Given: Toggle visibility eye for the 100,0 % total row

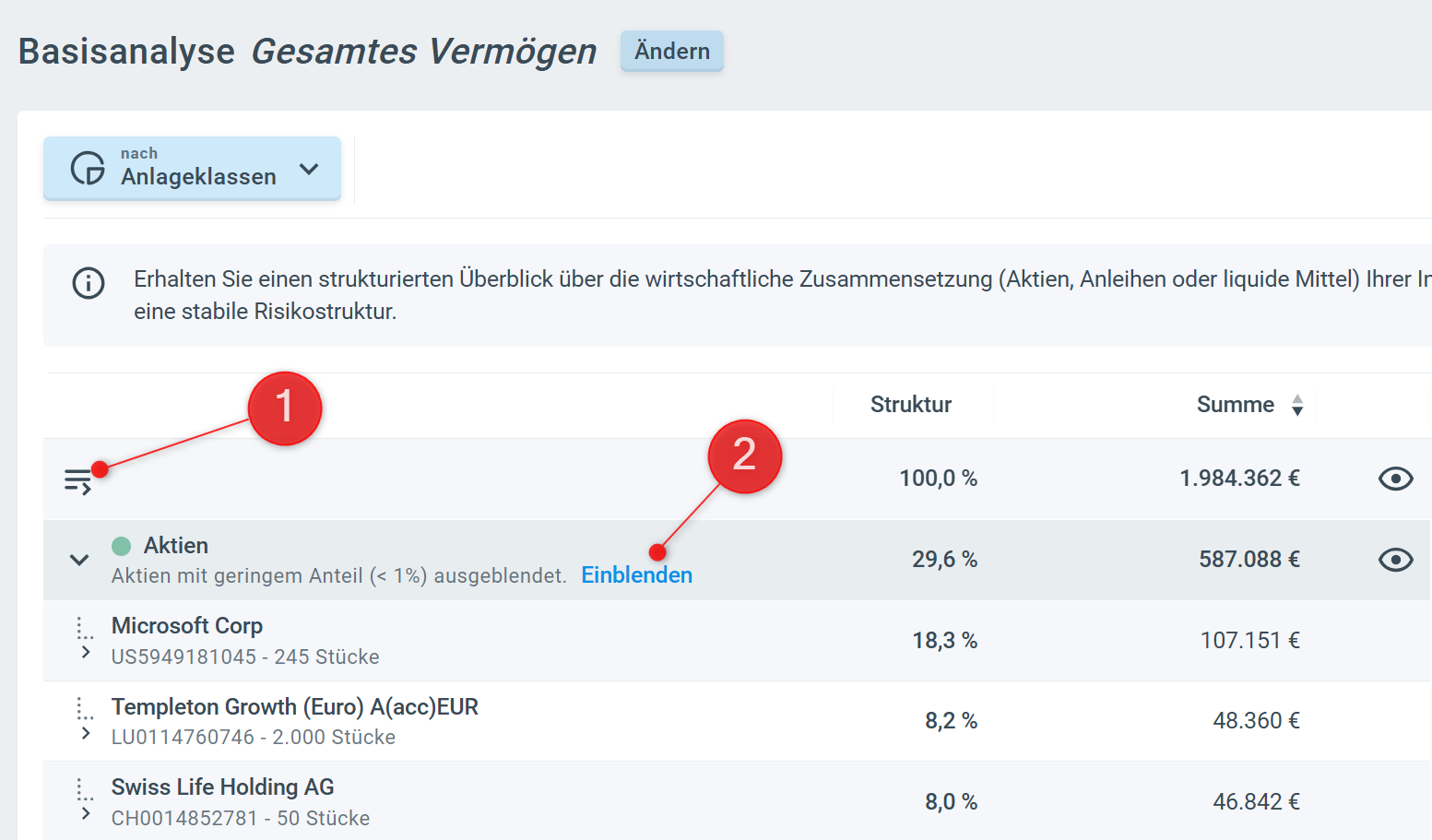Looking at the screenshot, I should 1395,479.
